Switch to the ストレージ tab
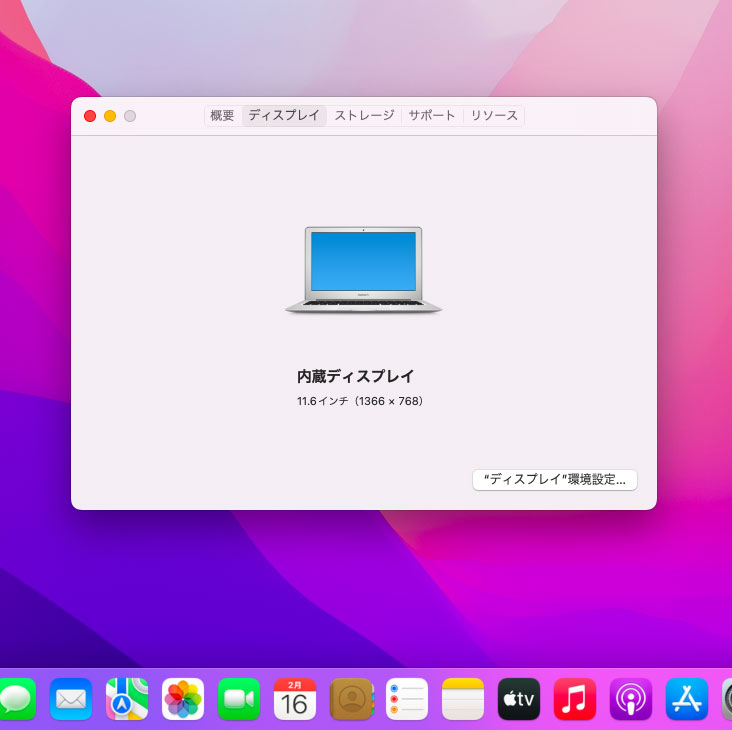 [364, 115]
